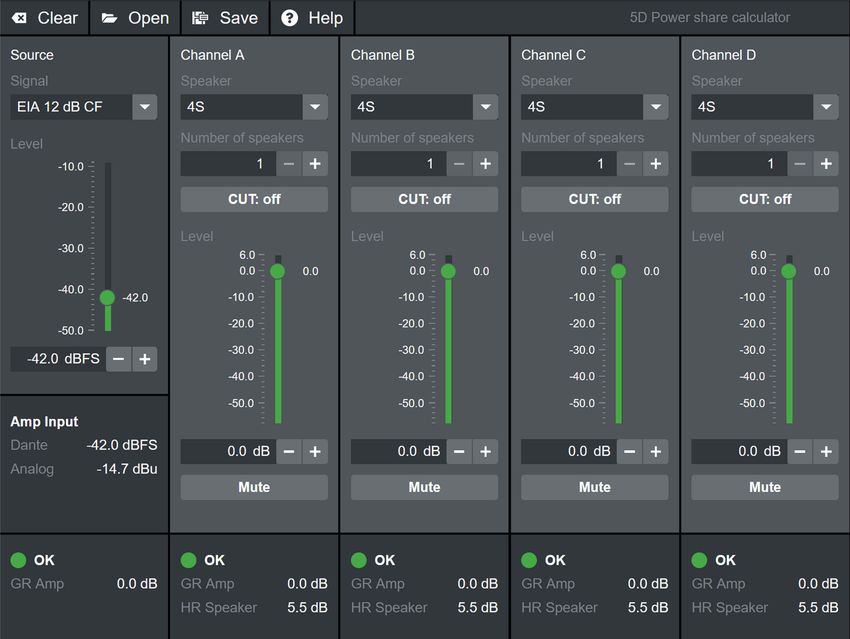
Task: Reduce Channel A level using minus icon
Action: pyautogui.click(x=289, y=452)
